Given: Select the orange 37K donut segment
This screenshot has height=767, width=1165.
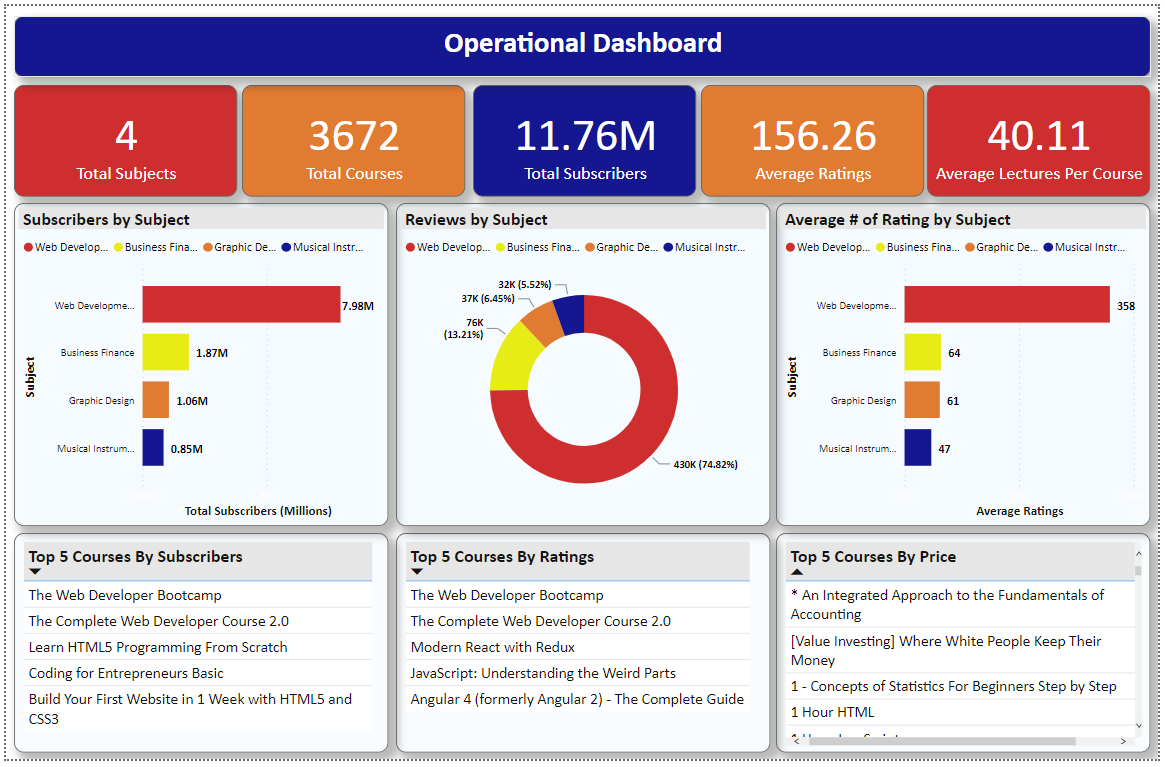Looking at the screenshot, I should 542,323.
